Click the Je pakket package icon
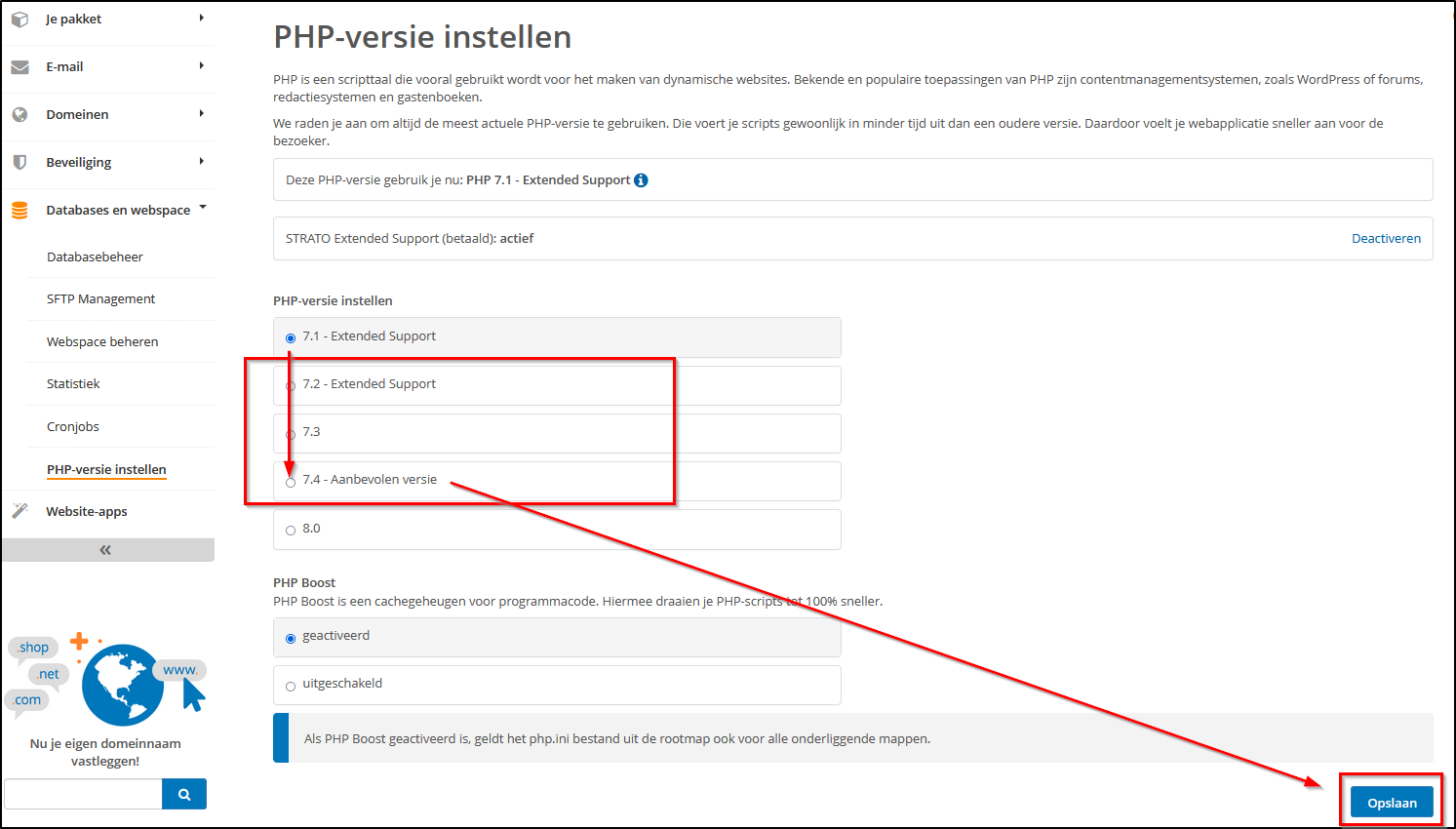This screenshot has width=1456, height=829. click(20, 18)
